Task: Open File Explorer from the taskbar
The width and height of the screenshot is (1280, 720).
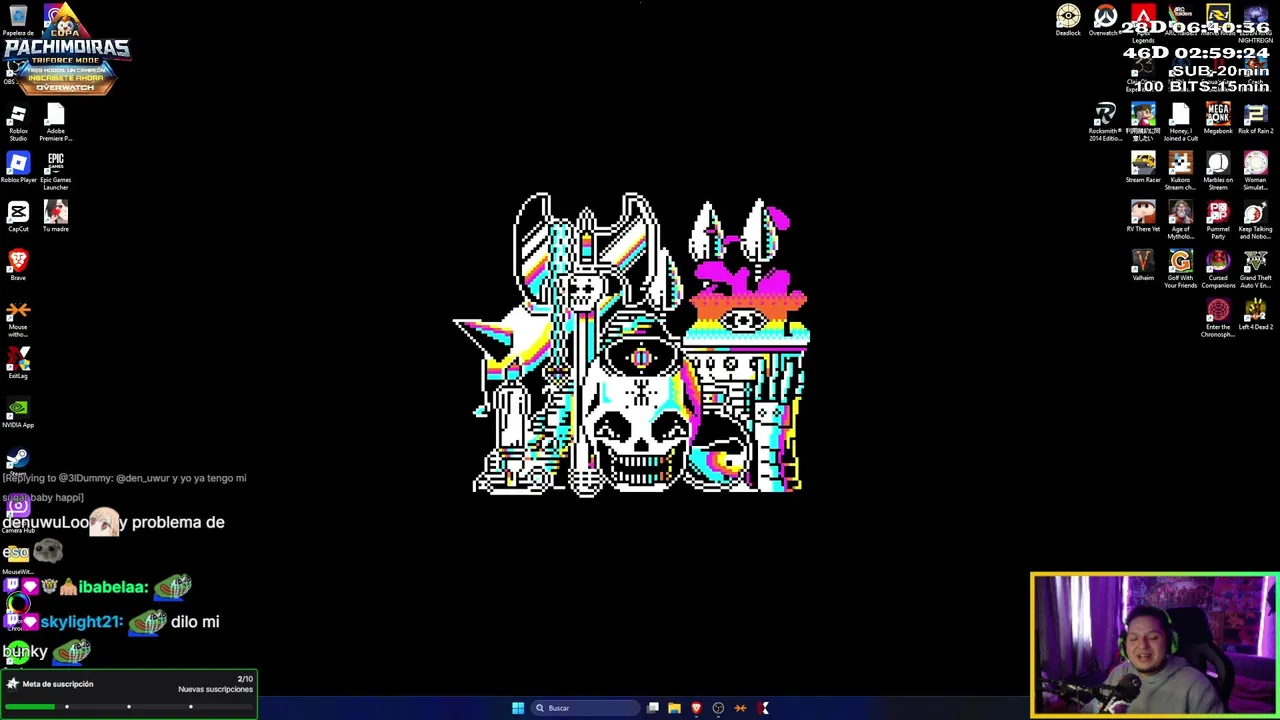Action: point(675,708)
